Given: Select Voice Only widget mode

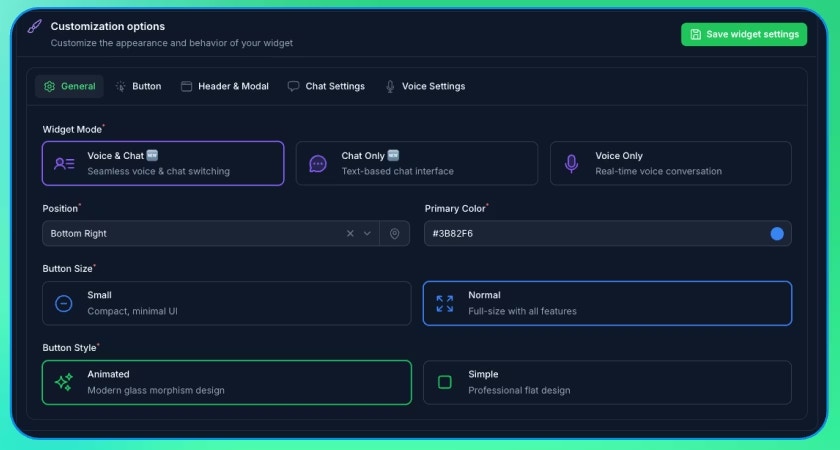Looking at the screenshot, I should pyautogui.click(x=671, y=163).
